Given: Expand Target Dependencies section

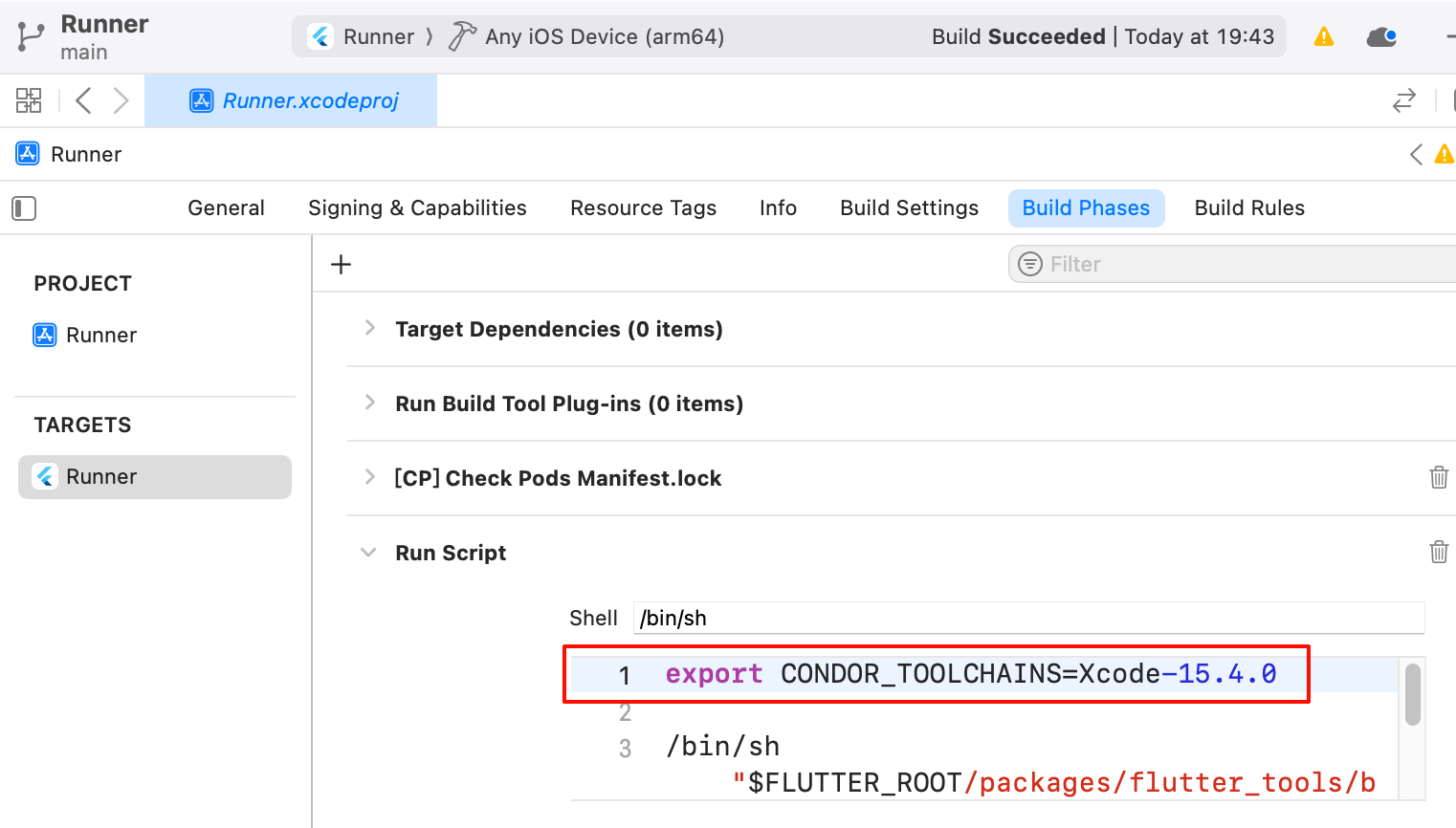Looking at the screenshot, I should [370, 328].
